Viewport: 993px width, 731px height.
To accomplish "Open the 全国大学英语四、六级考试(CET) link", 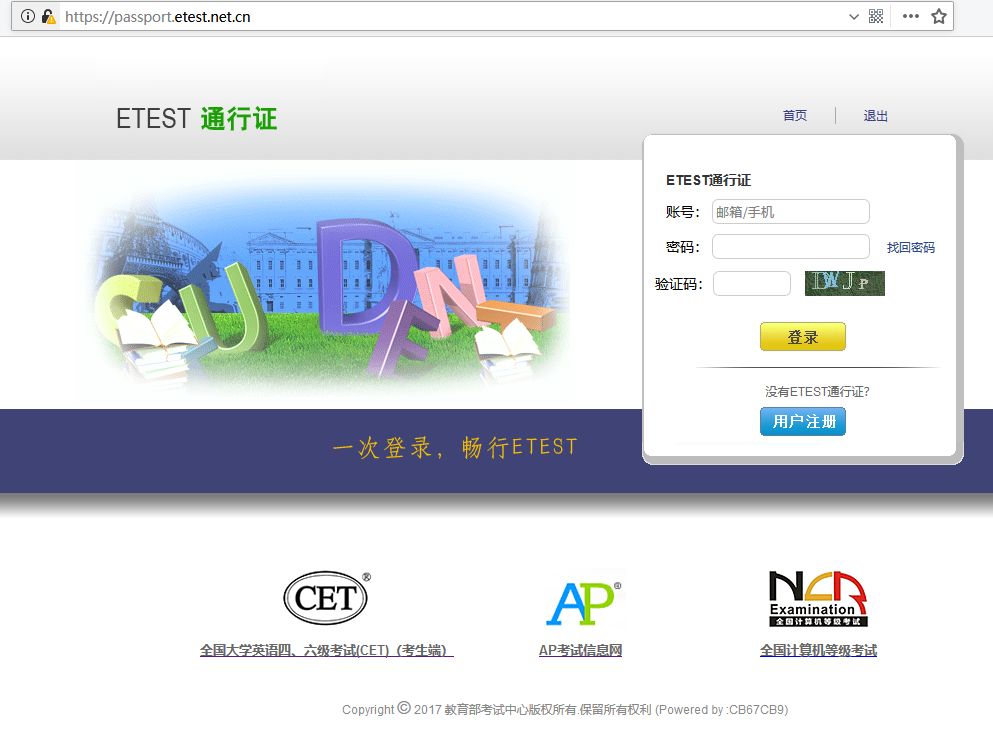I will (x=326, y=650).
